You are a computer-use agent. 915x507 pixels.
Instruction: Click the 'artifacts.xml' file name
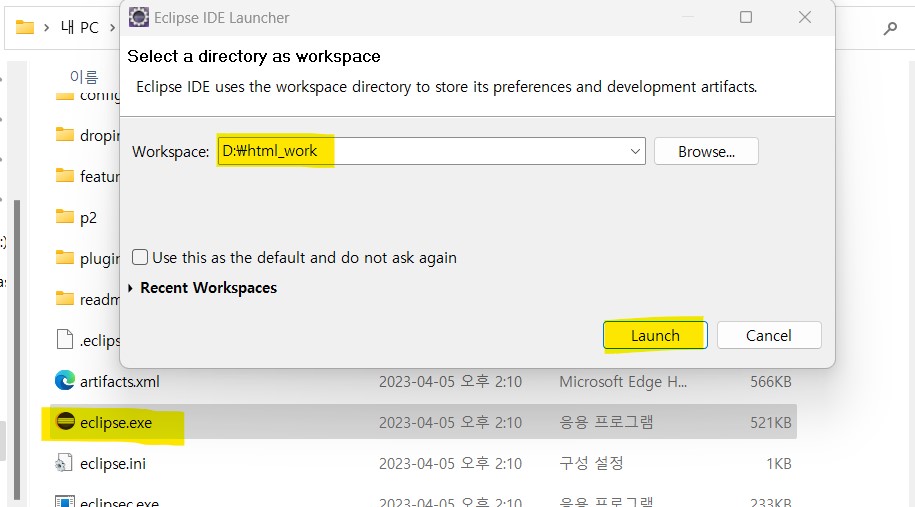pyautogui.click(x=120, y=382)
